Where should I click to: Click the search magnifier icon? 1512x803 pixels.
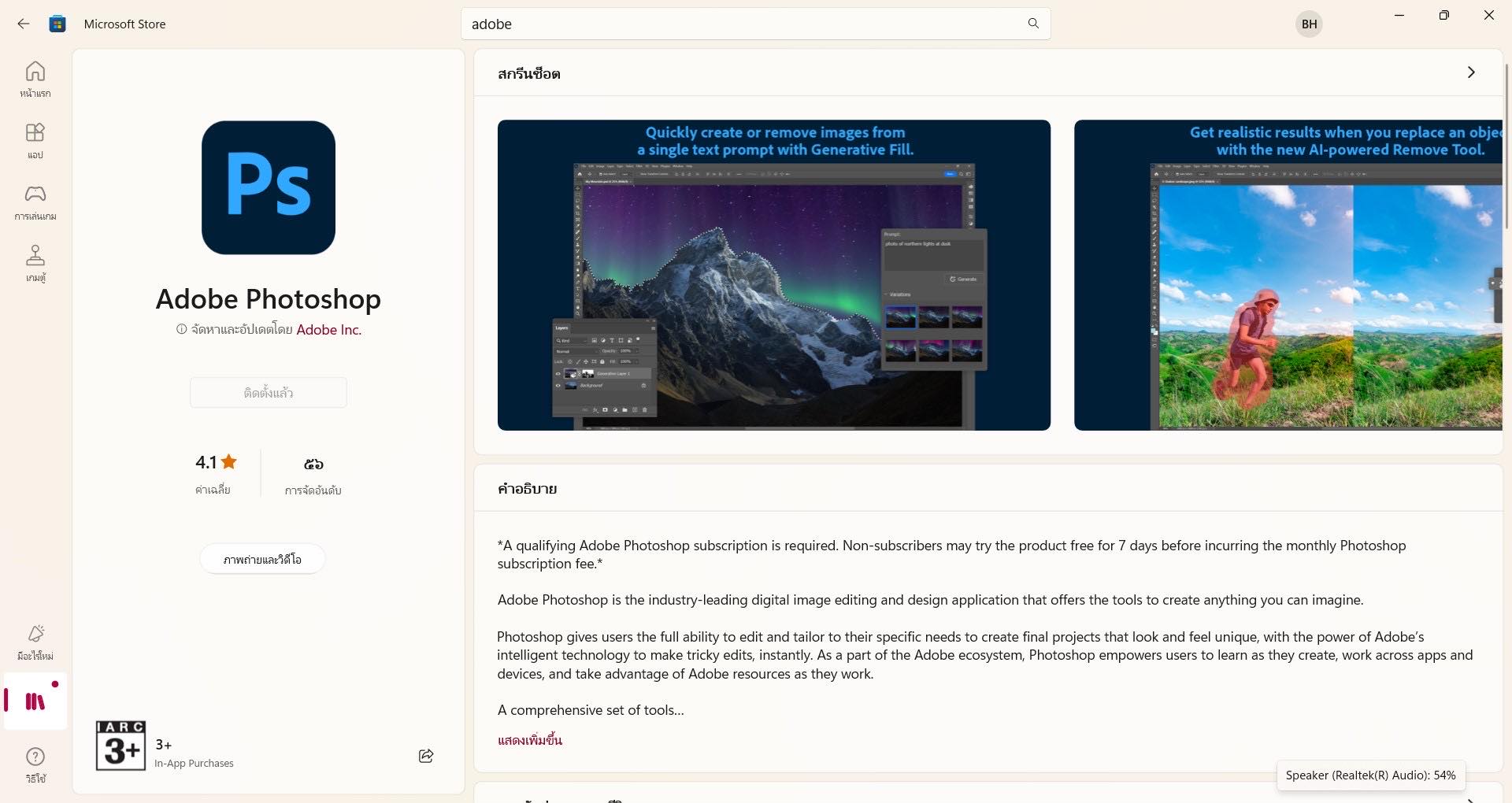point(1033,24)
